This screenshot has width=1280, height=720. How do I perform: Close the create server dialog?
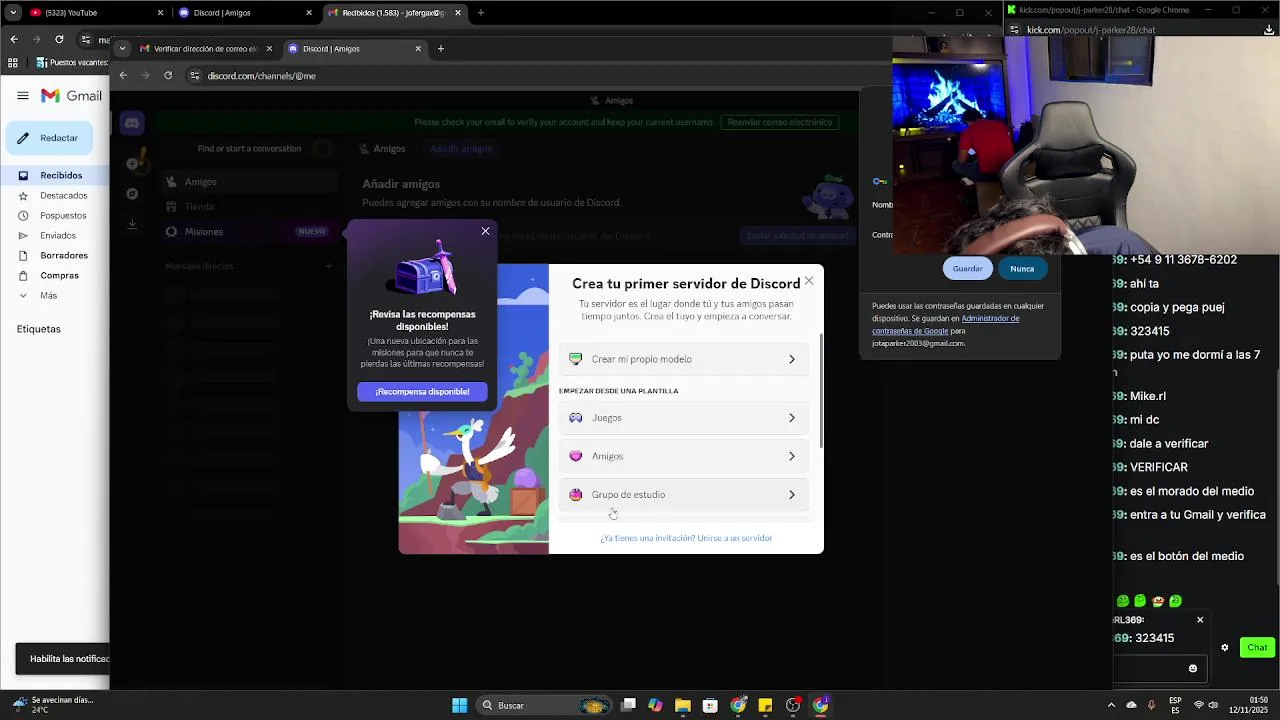pos(809,281)
